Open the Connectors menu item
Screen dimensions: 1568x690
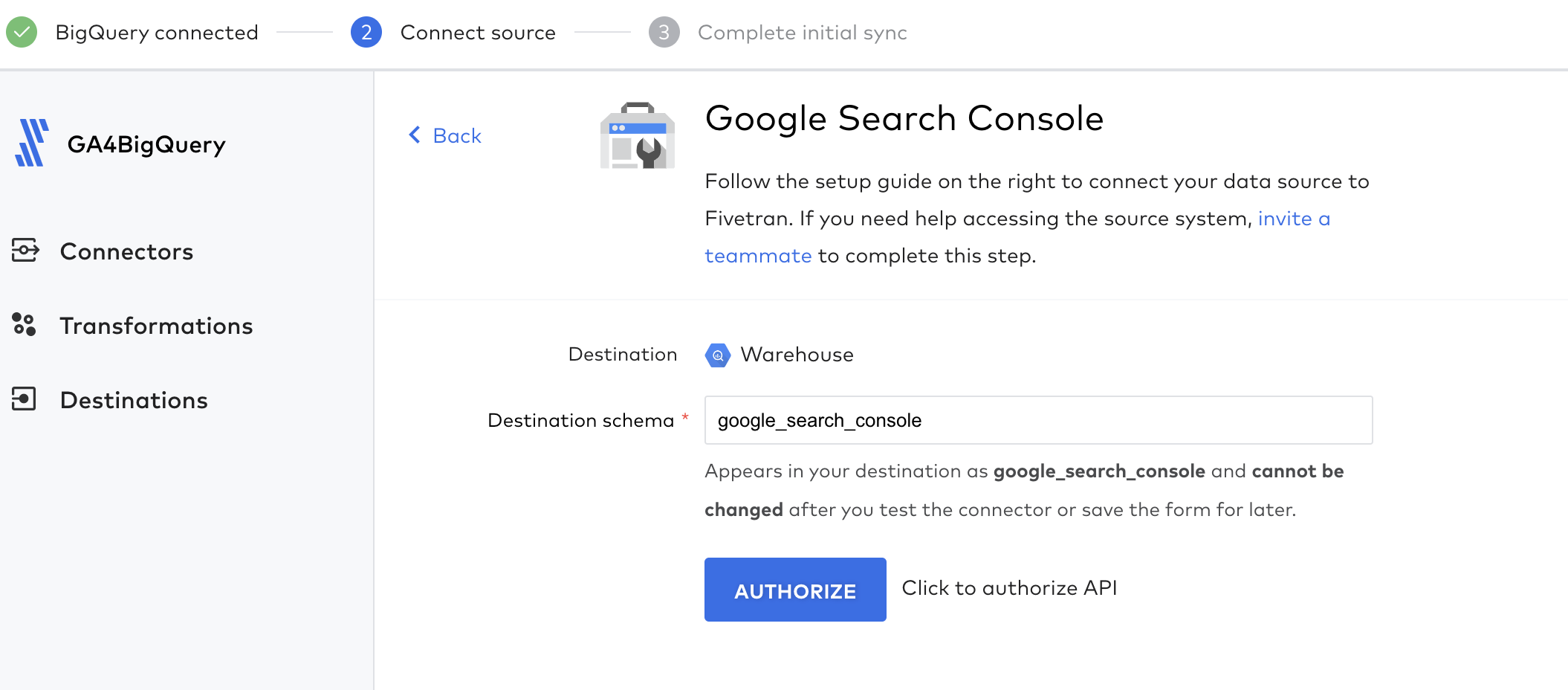[x=126, y=251]
